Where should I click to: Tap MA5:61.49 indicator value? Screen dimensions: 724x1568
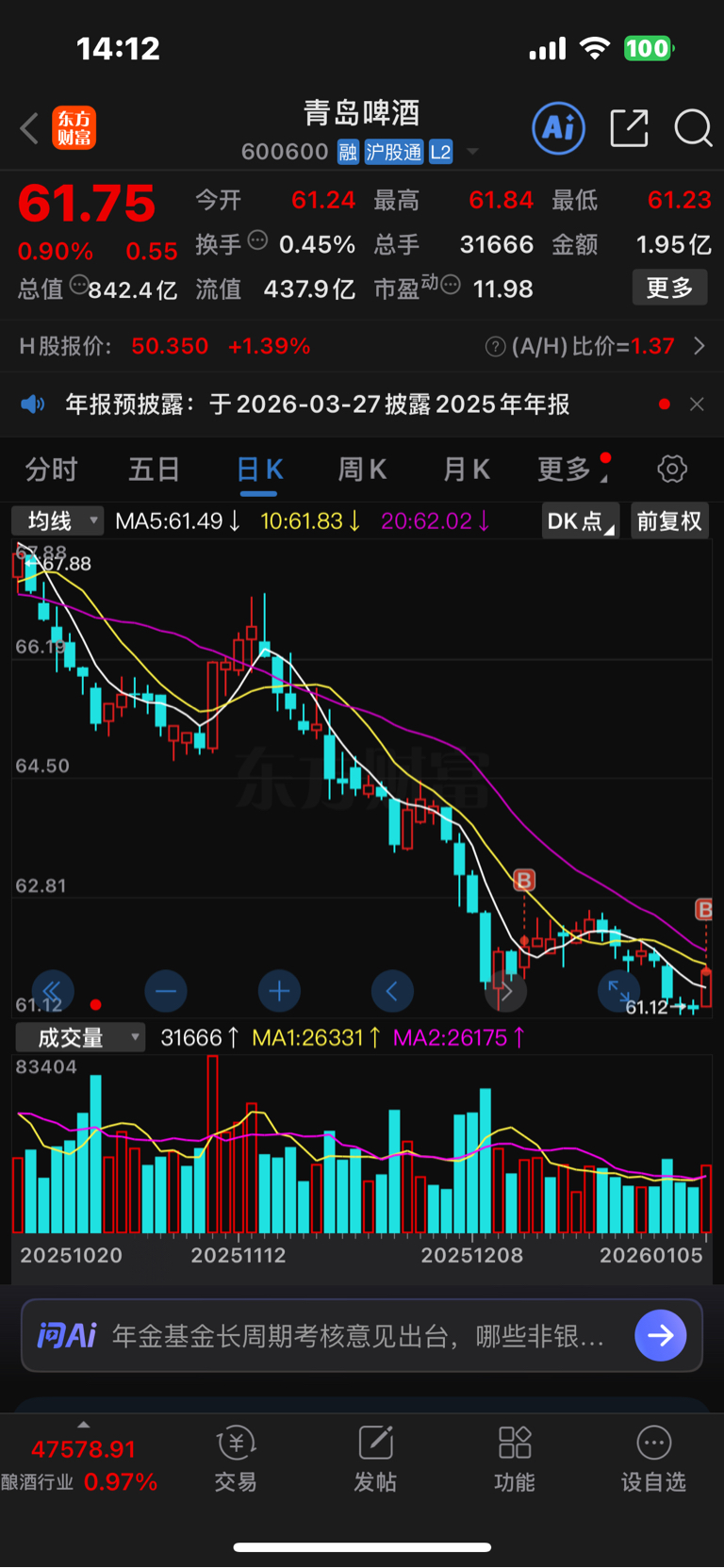tap(177, 521)
